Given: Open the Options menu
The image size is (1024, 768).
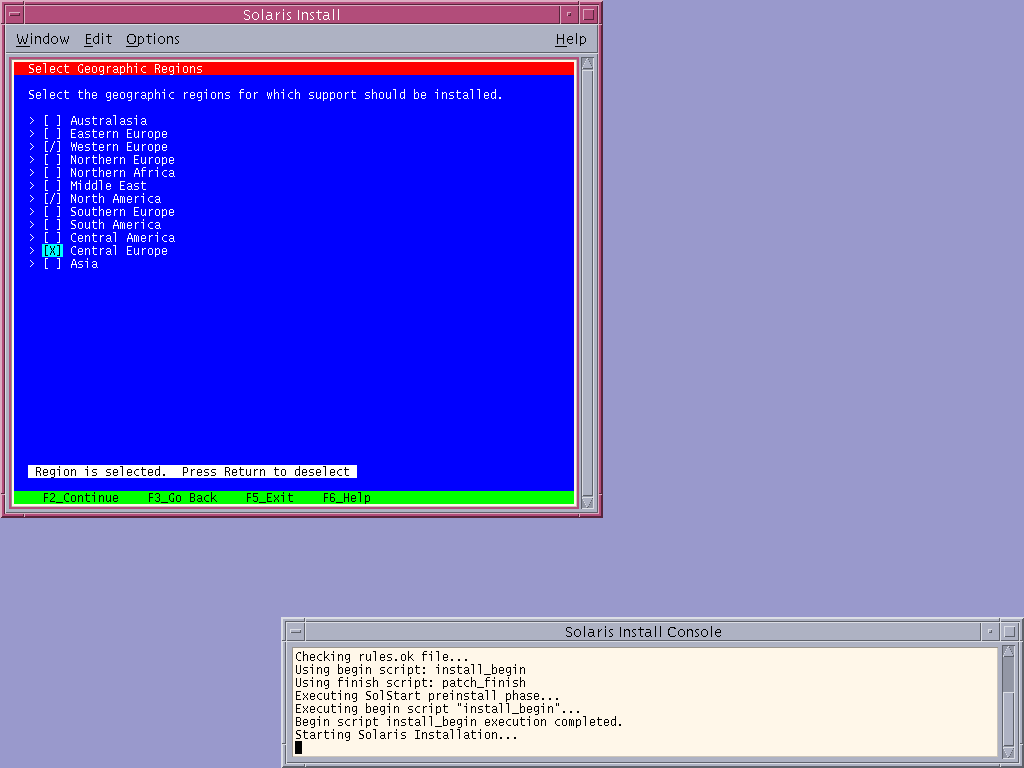Looking at the screenshot, I should tap(153, 39).
